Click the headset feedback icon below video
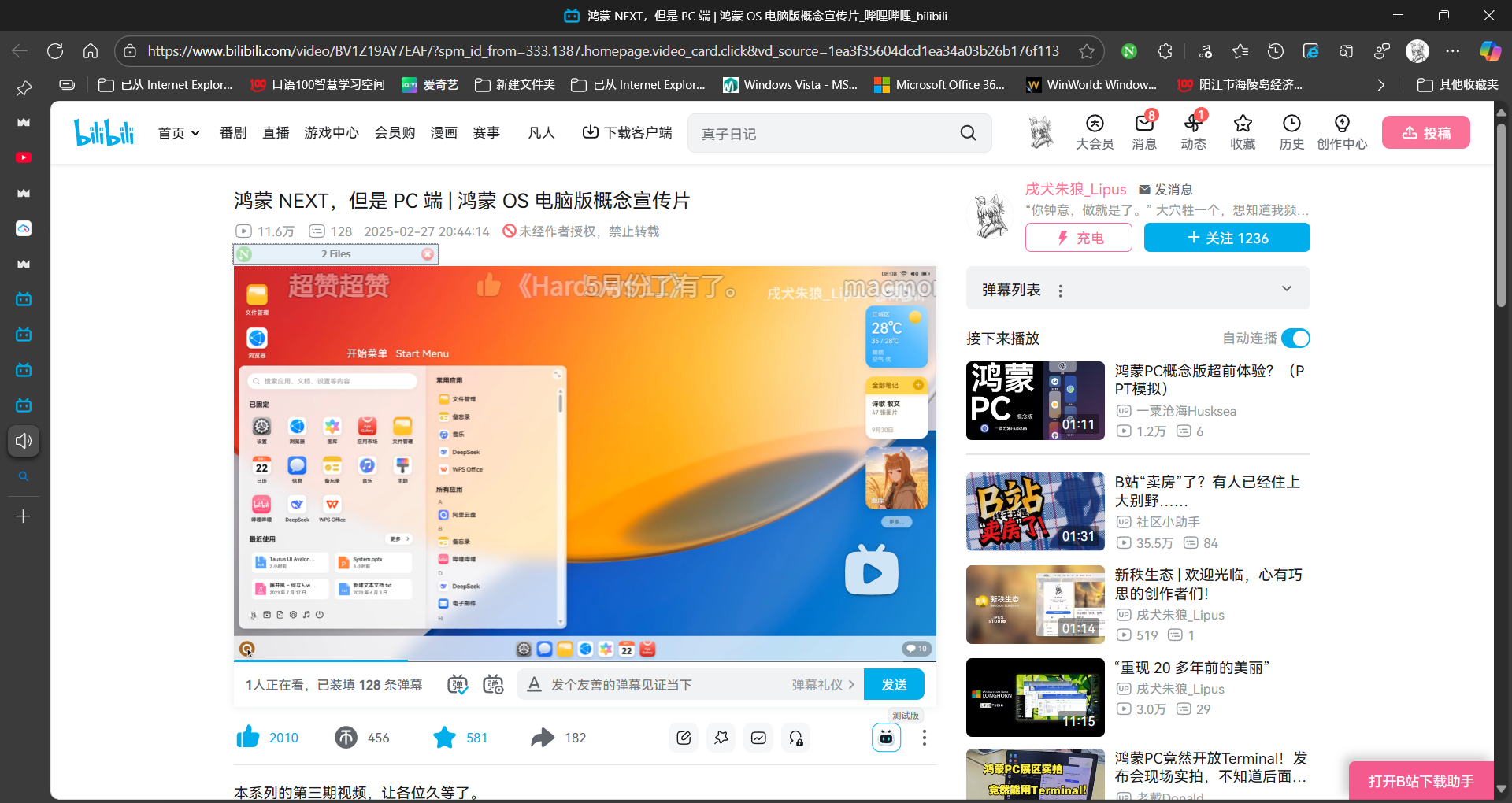This screenshot has height=803, width=1512. pos(796,738)
